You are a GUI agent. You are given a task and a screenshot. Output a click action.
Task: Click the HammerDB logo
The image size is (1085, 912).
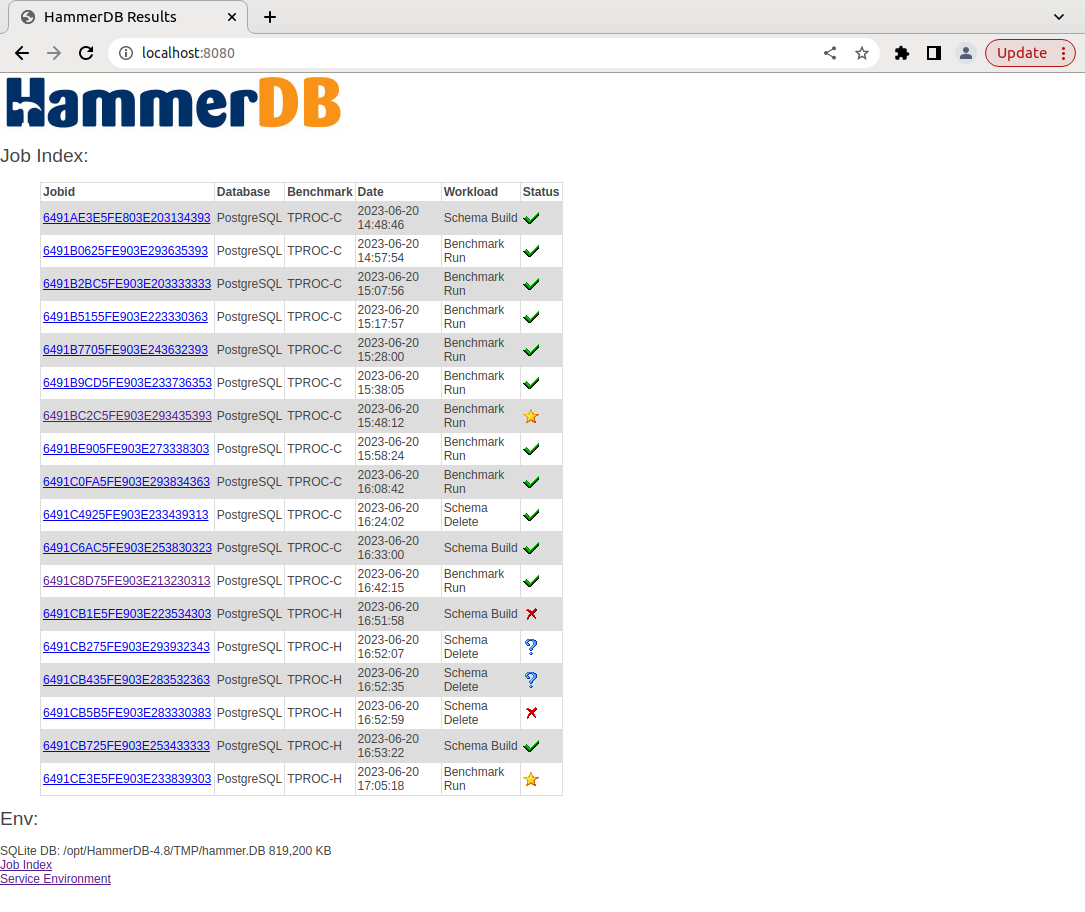click(173, 102)
